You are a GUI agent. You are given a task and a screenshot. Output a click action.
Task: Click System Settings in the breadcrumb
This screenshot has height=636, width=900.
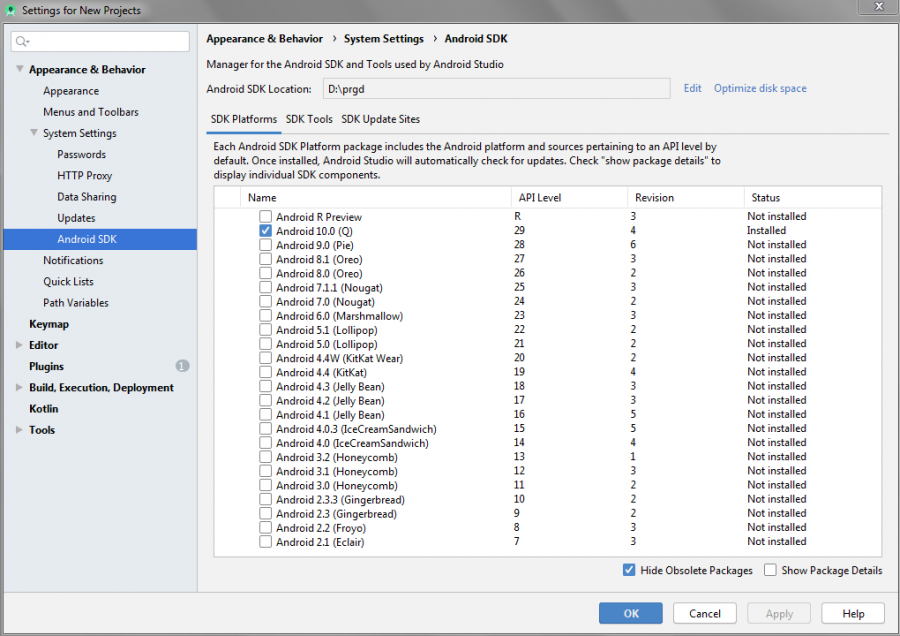pyautogui.click(x=383, y=38)
